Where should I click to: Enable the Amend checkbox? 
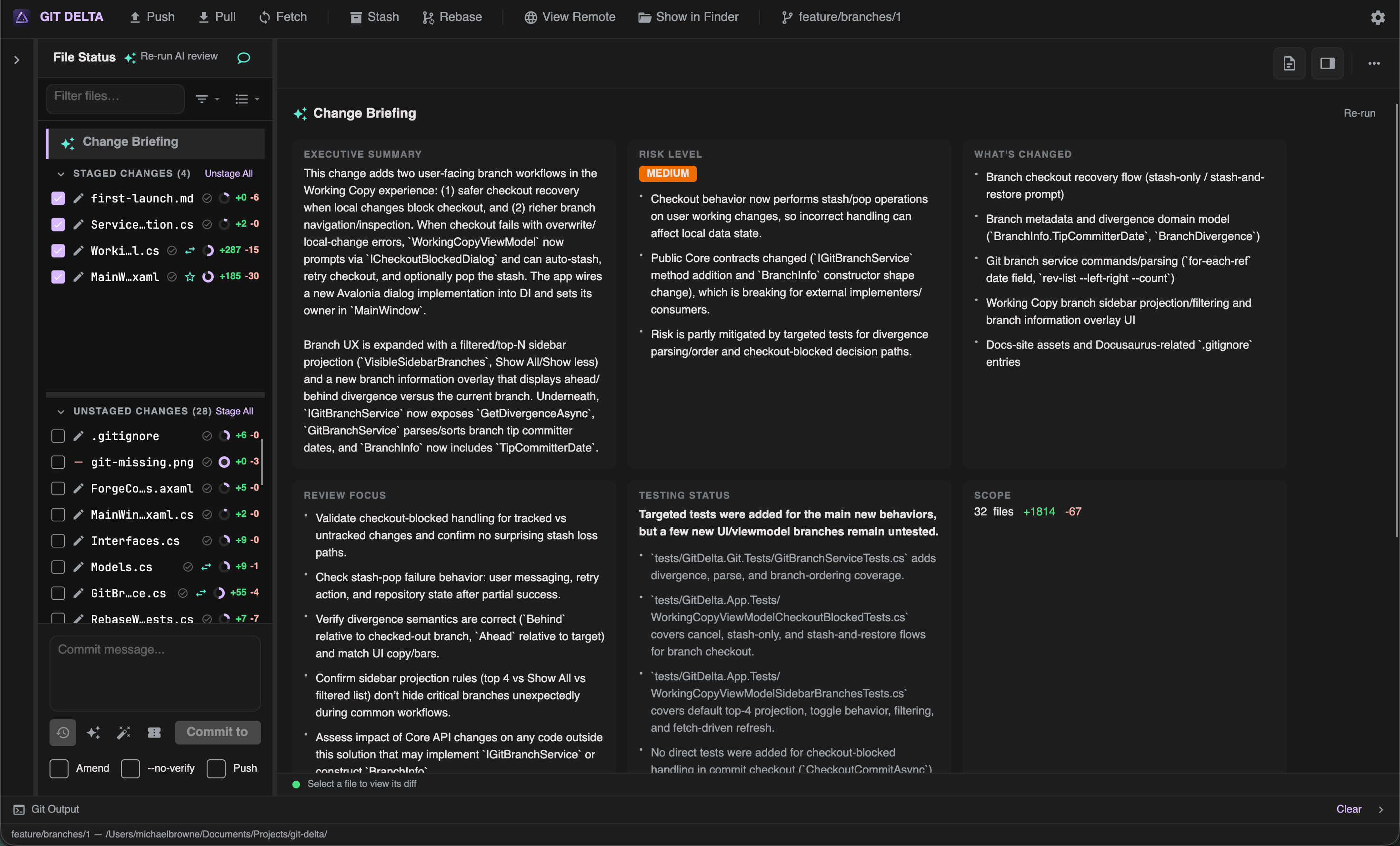tap(59, 769)
